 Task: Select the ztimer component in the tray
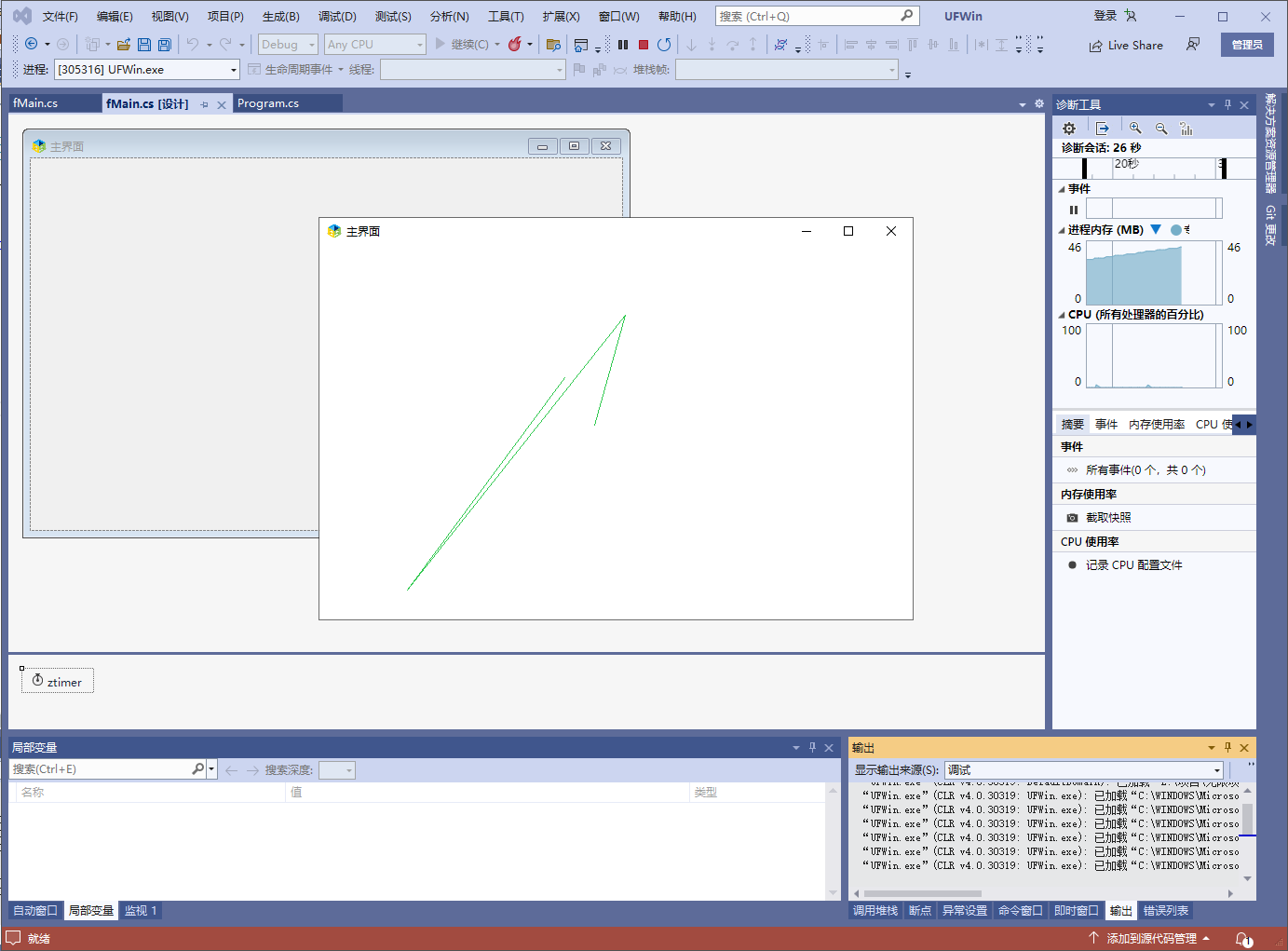click(x=58, y=681)
